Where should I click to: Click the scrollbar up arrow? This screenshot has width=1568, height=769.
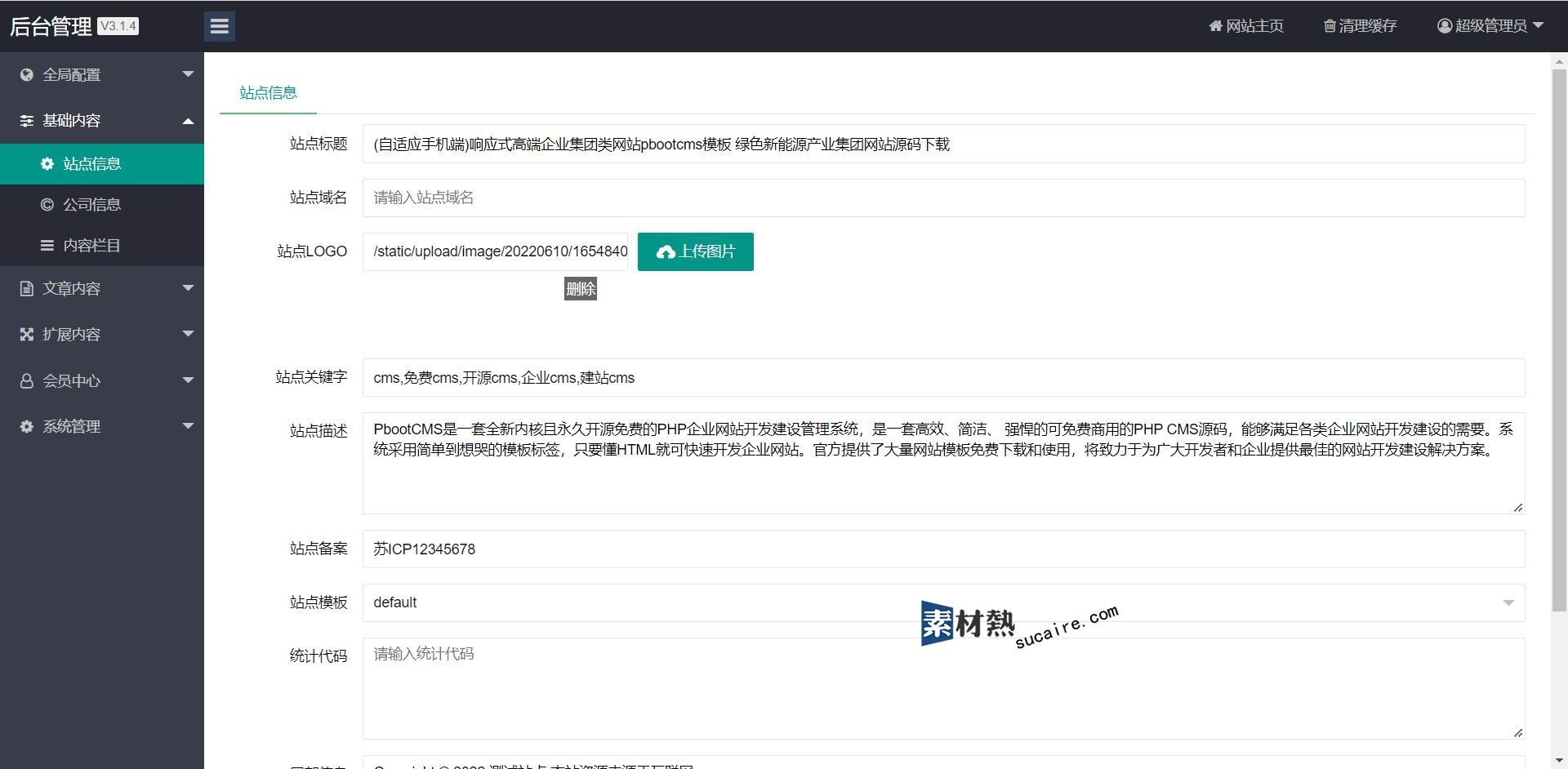click(x=1559, y=60)
